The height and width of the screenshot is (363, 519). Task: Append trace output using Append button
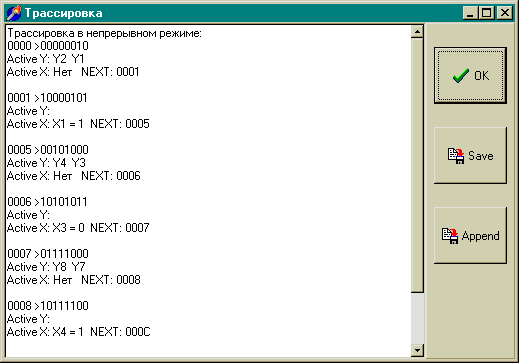coord(470,235)
